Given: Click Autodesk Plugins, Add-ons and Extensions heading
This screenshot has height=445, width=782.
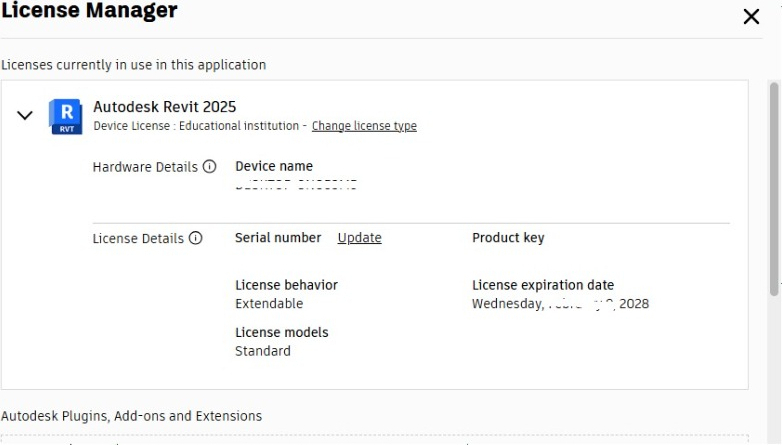Looking at the screenshot, I should 132,416.
